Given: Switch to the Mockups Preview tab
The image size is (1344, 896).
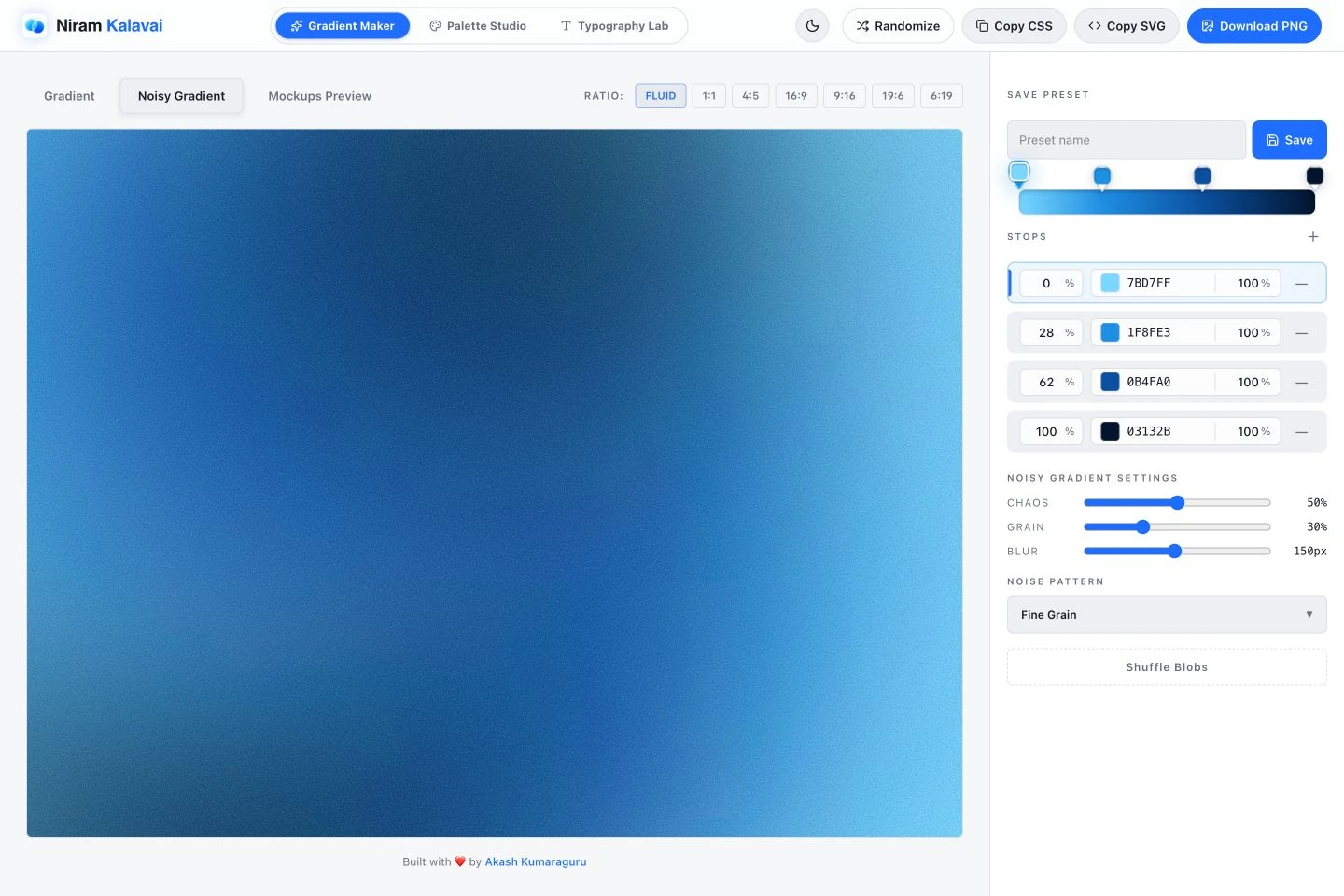Looking at the screenshot, I should point(319,96).
